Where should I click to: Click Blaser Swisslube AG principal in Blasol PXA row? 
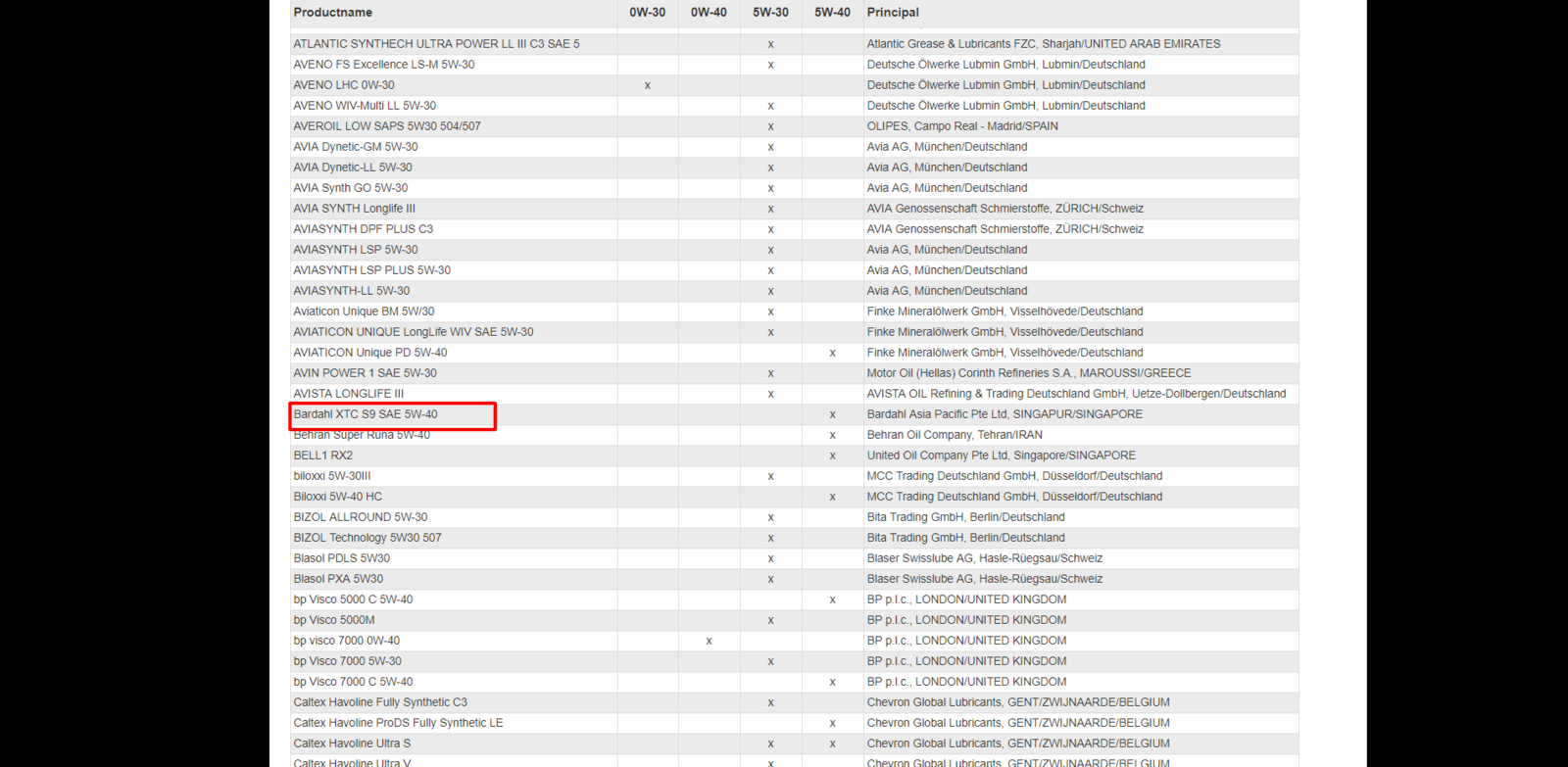coord(985,579)
